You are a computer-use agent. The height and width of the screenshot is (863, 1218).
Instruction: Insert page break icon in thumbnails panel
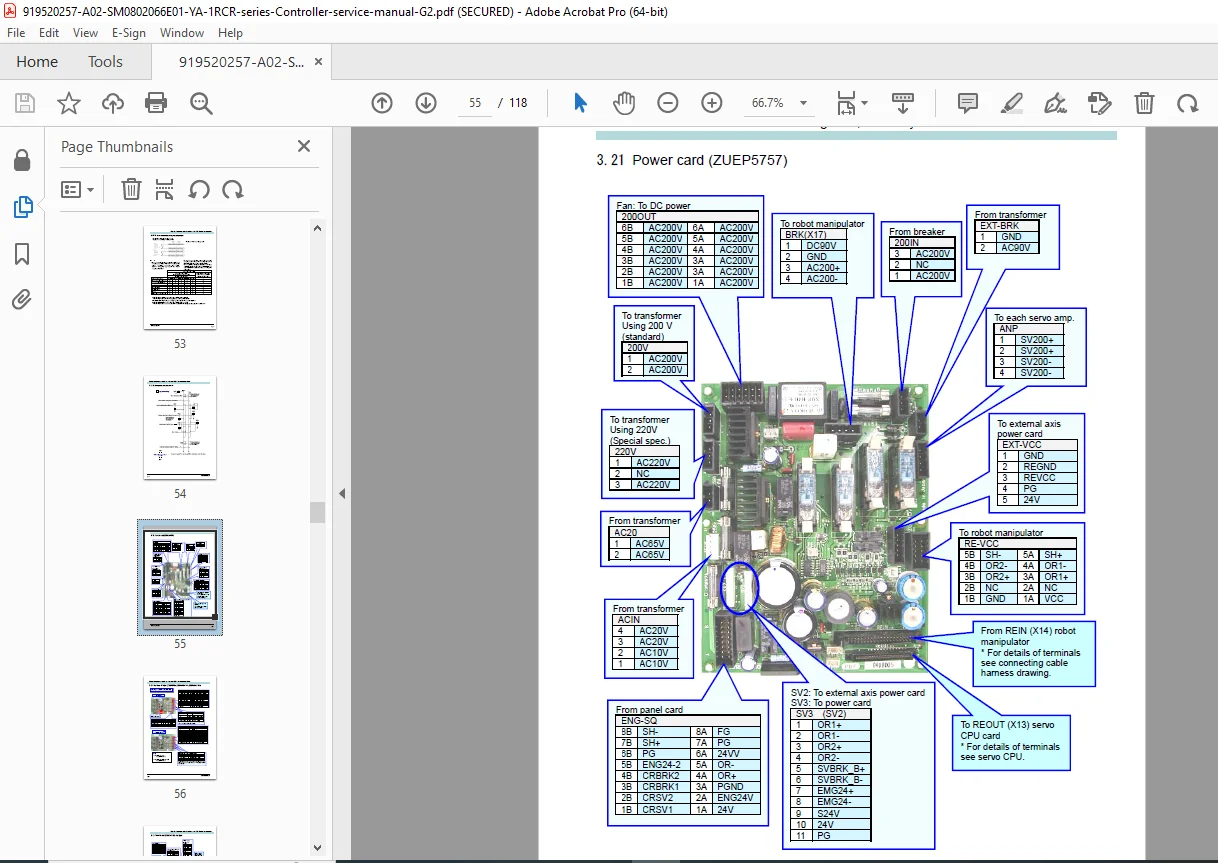coord(165,189)
